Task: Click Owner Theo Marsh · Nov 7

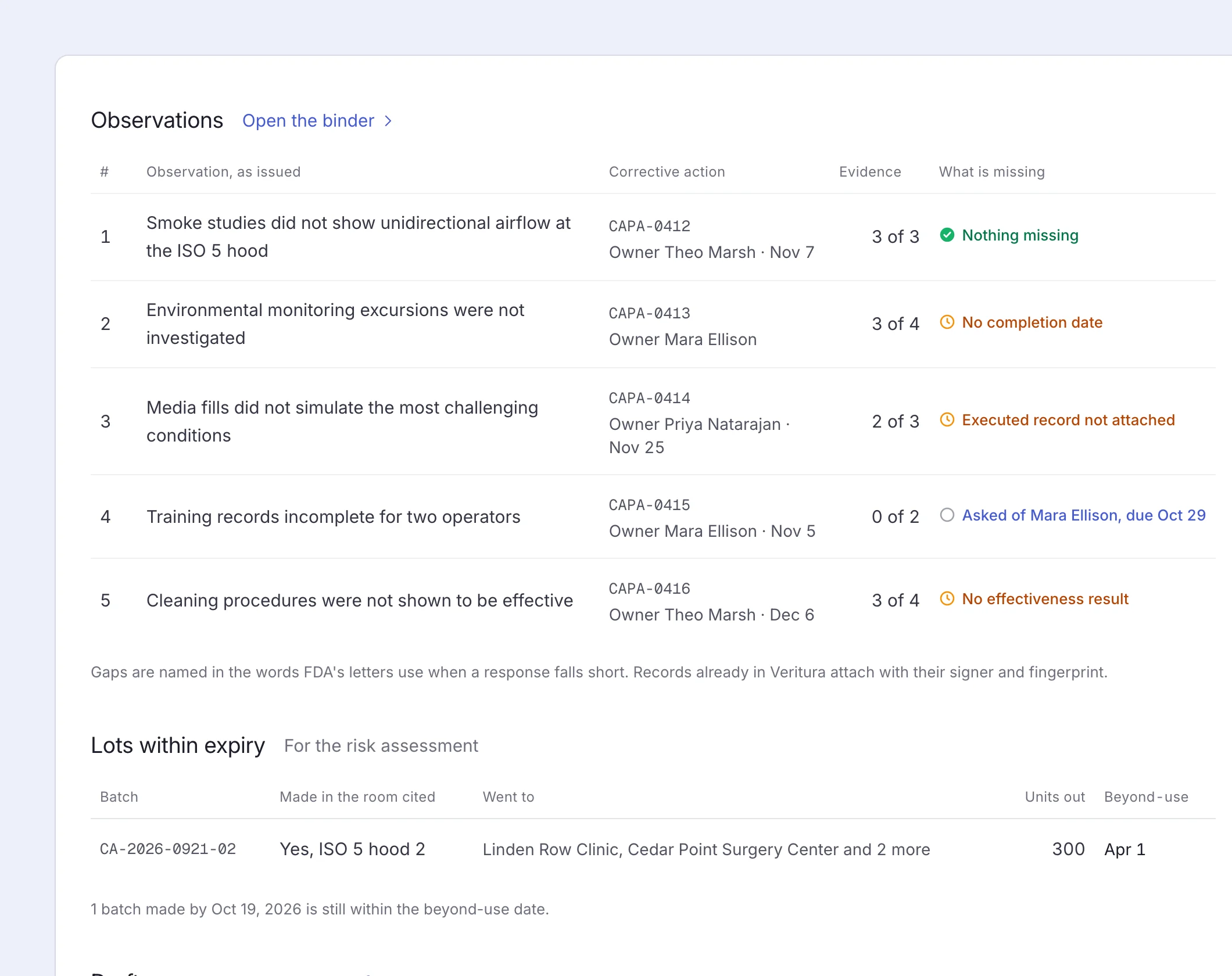Action: coord(712,253)
